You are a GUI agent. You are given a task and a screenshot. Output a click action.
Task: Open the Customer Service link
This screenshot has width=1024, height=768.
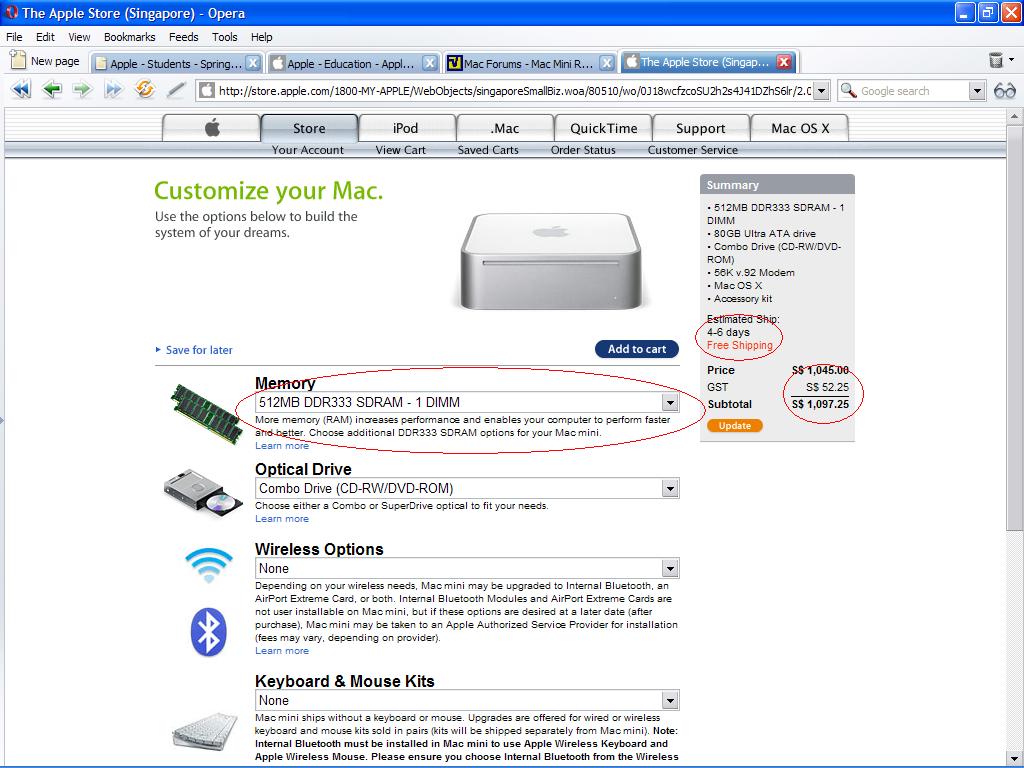click(693, 150)
